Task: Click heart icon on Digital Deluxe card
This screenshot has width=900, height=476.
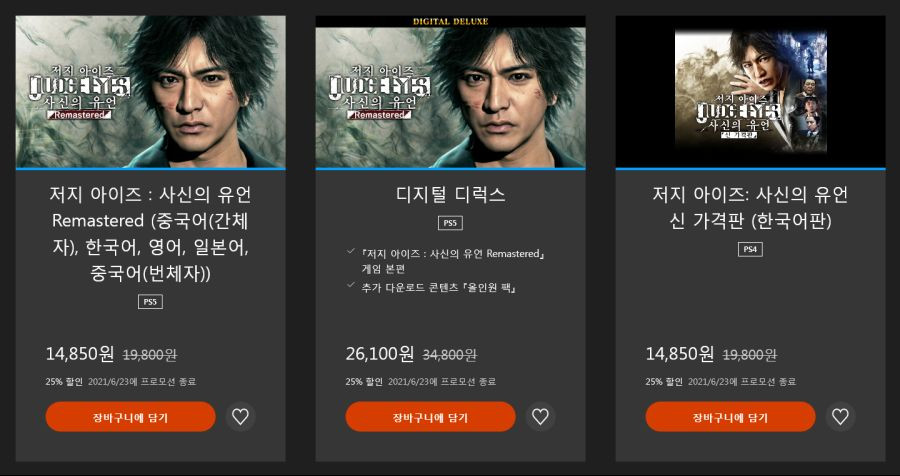Action: click(x=540, y=417)
